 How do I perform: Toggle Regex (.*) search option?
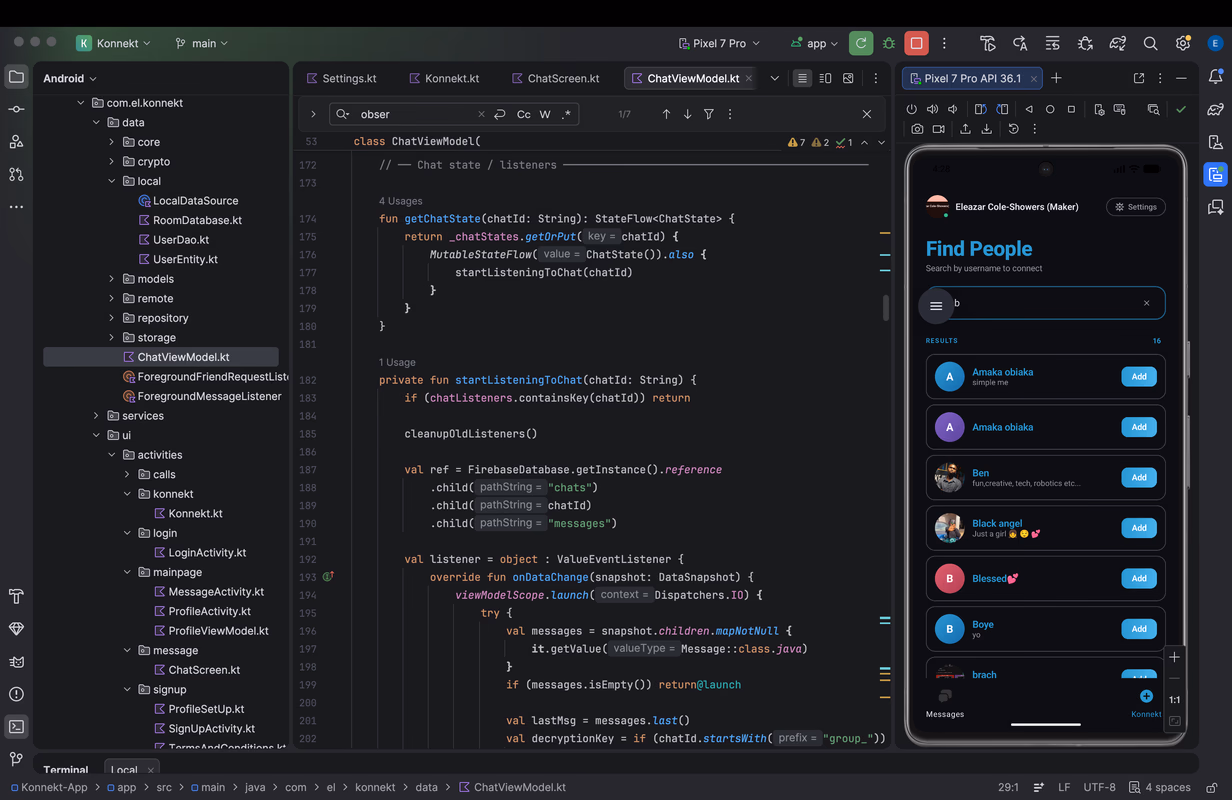[x=567, y=114]
